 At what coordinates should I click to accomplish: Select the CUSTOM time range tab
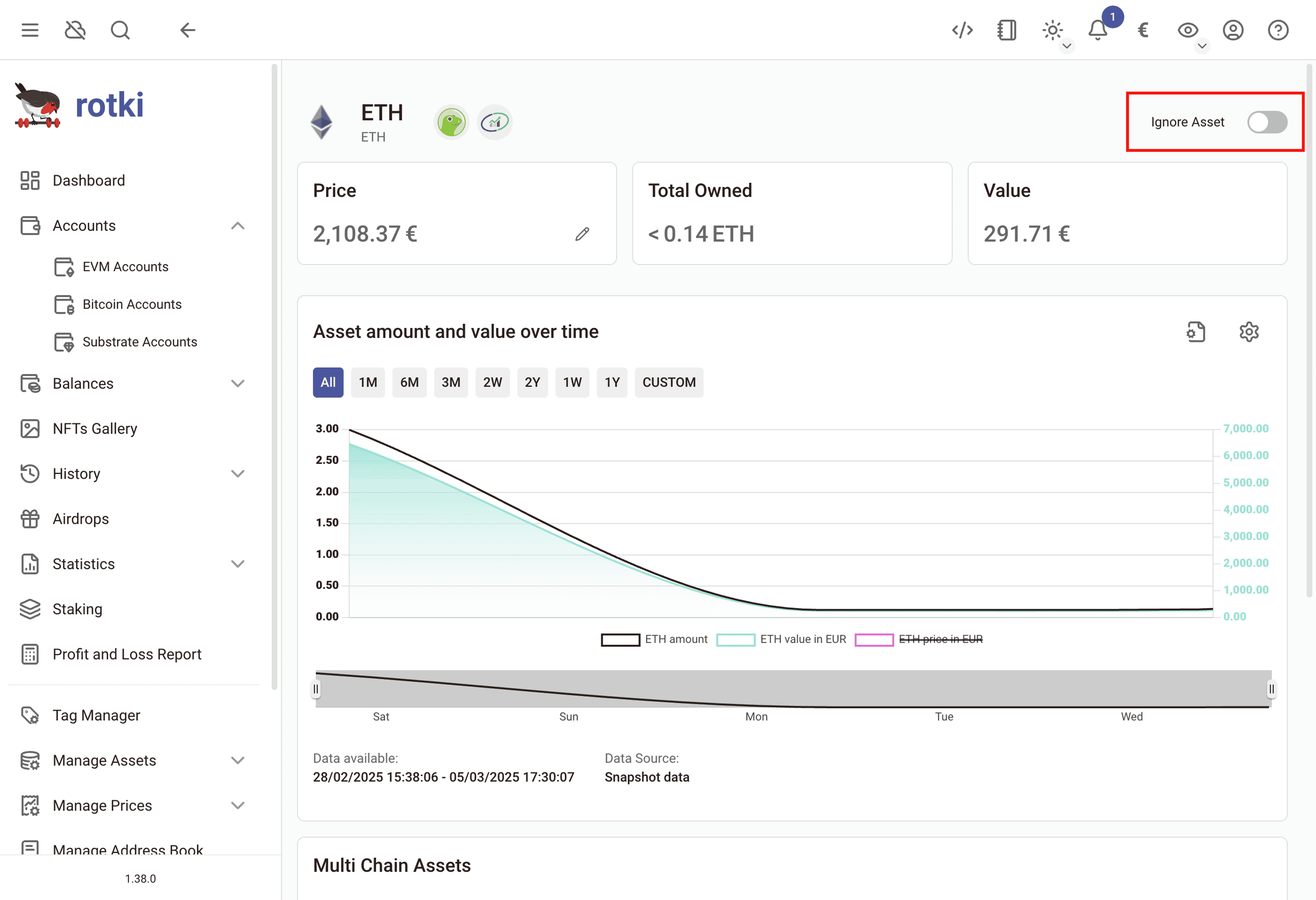[x=669, y=382]
